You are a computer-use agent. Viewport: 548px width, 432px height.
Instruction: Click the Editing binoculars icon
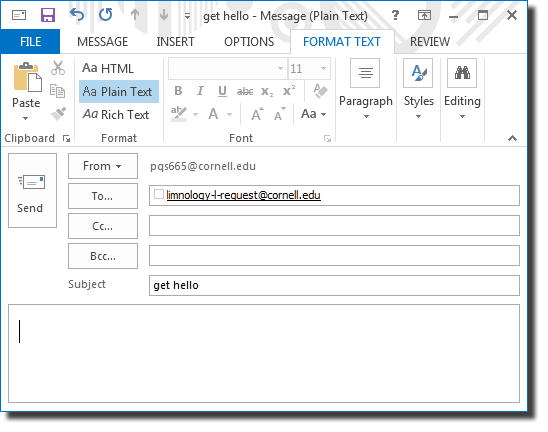point(462,73)
